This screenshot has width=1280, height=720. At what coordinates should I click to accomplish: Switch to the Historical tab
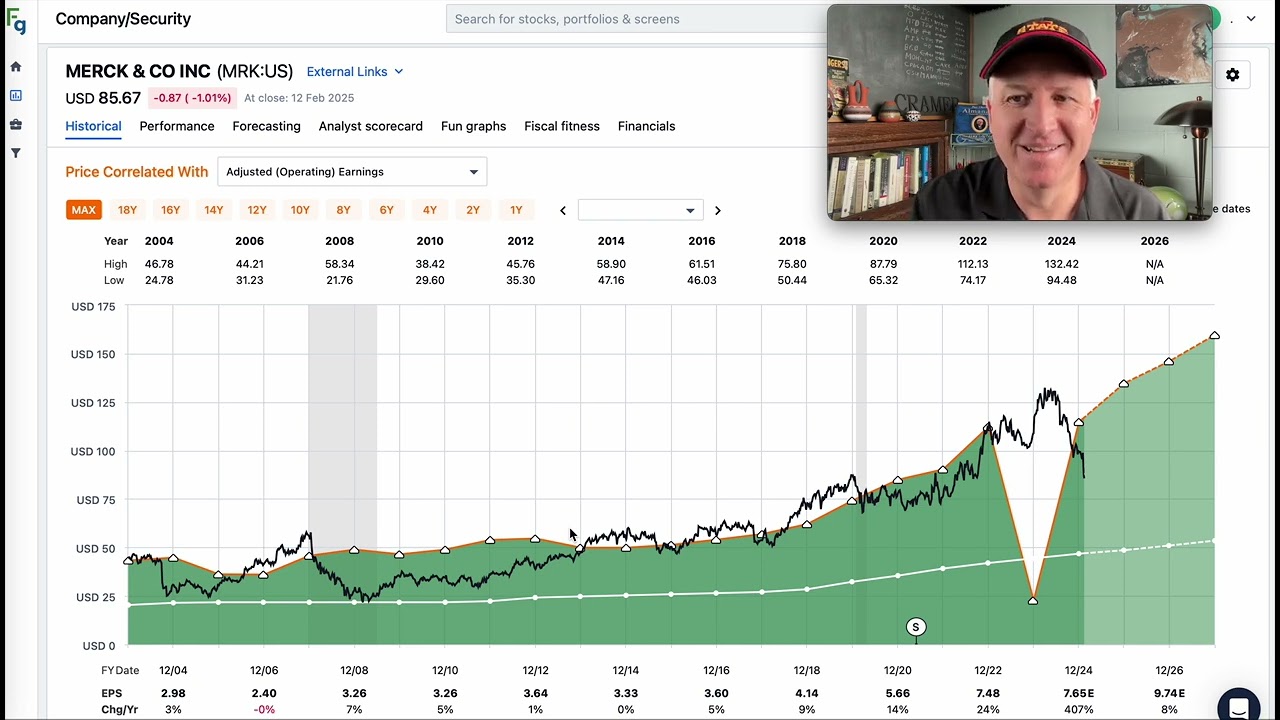93,126
